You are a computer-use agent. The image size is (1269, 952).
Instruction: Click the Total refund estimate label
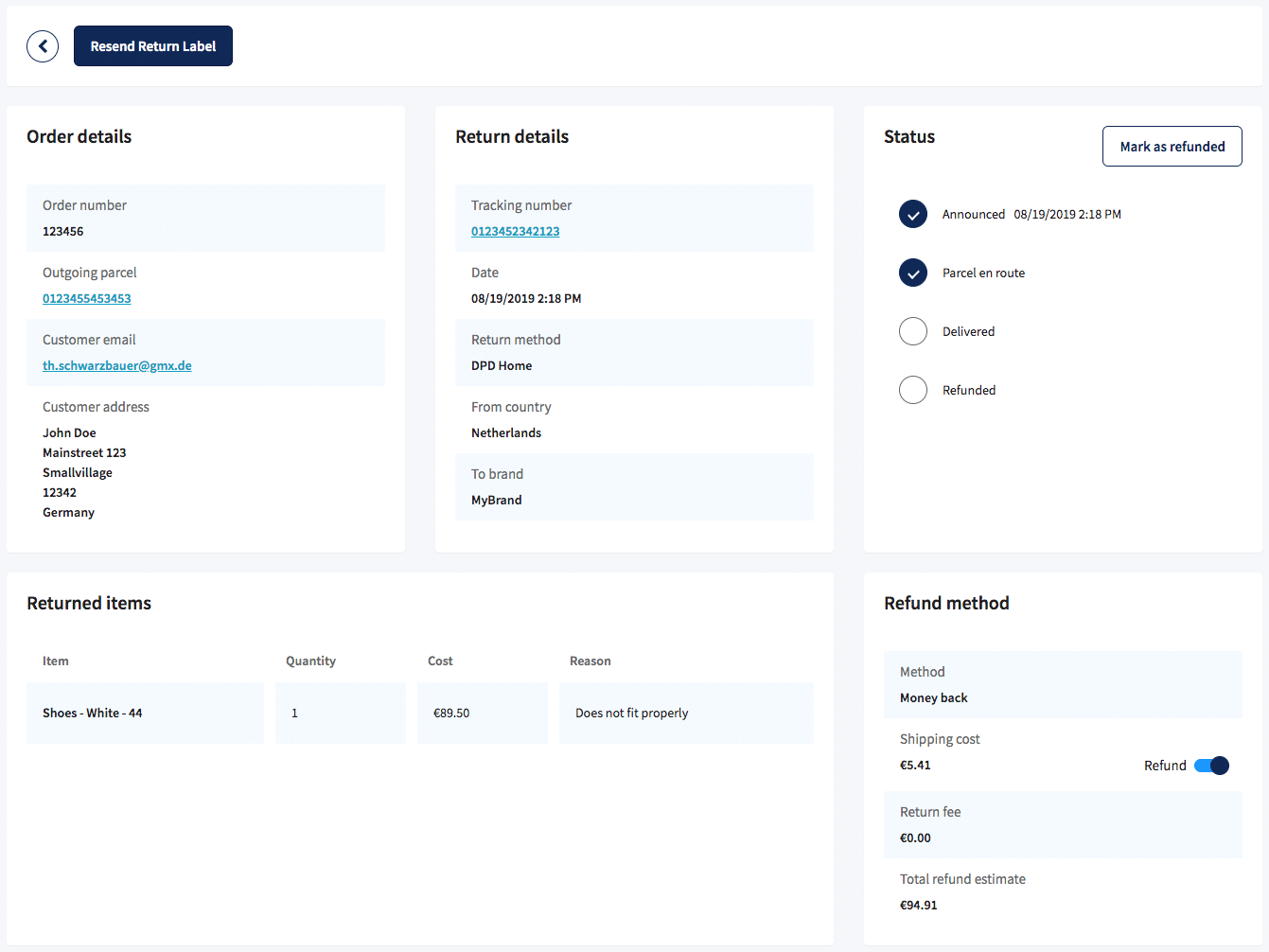point(962,879)
